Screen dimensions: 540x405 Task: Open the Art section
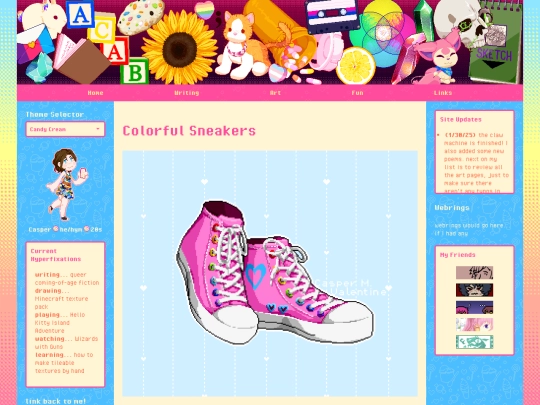276,93
